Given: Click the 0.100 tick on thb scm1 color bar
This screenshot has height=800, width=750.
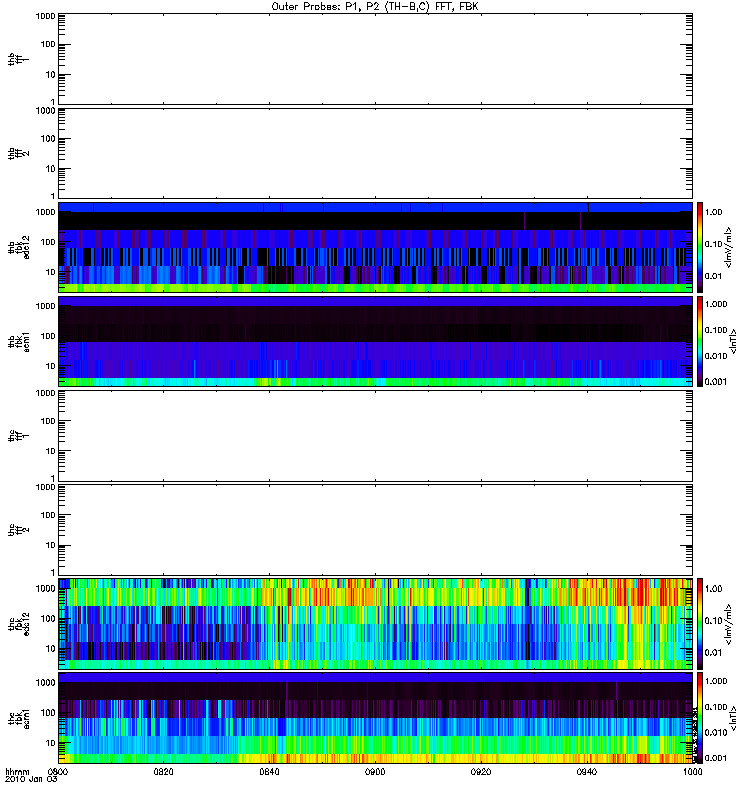Looking at the screenshot, I should [x=716, y=330].
